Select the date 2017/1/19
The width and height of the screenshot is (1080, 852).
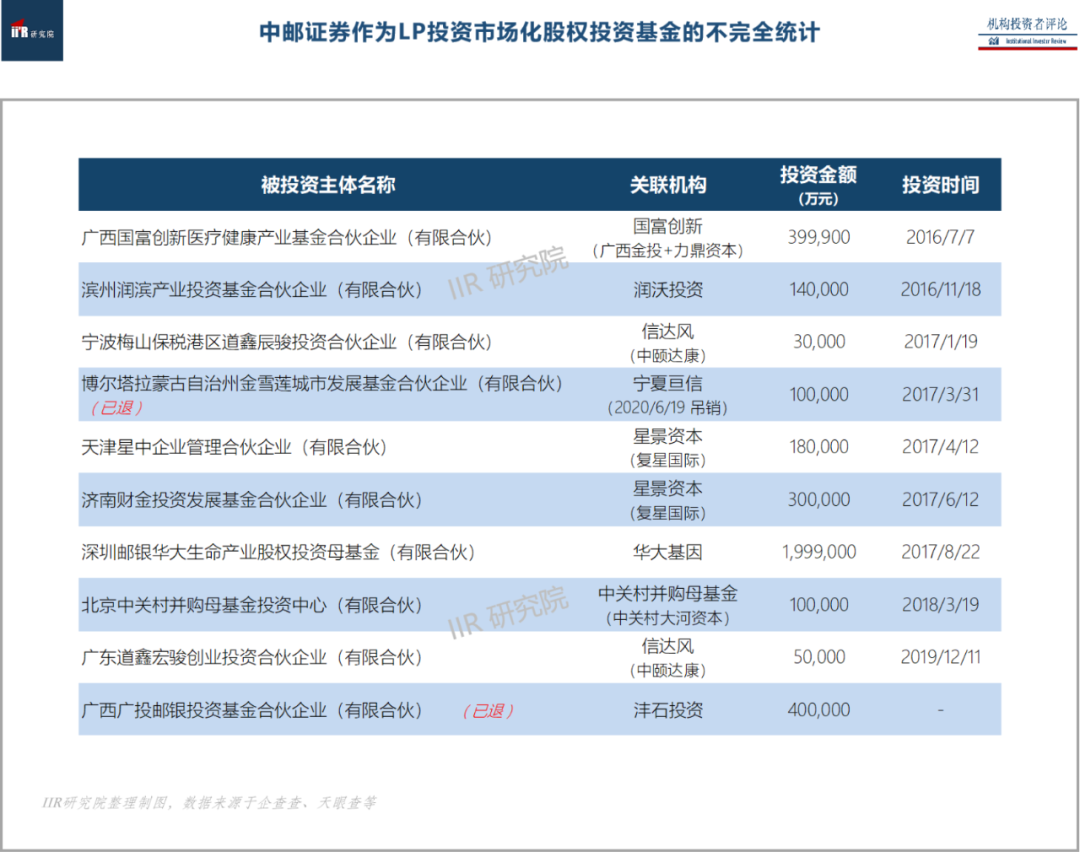click(941, 342)
